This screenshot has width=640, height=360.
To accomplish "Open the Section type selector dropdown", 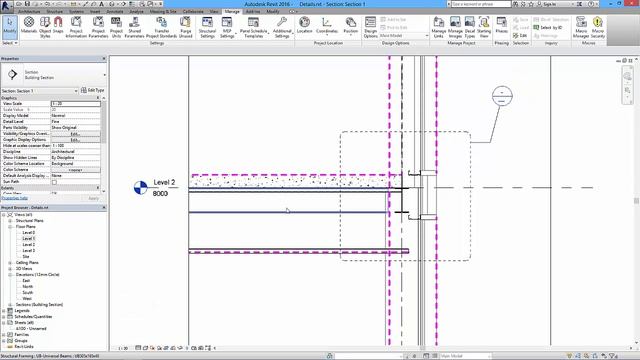I will [x=53, y=75].
